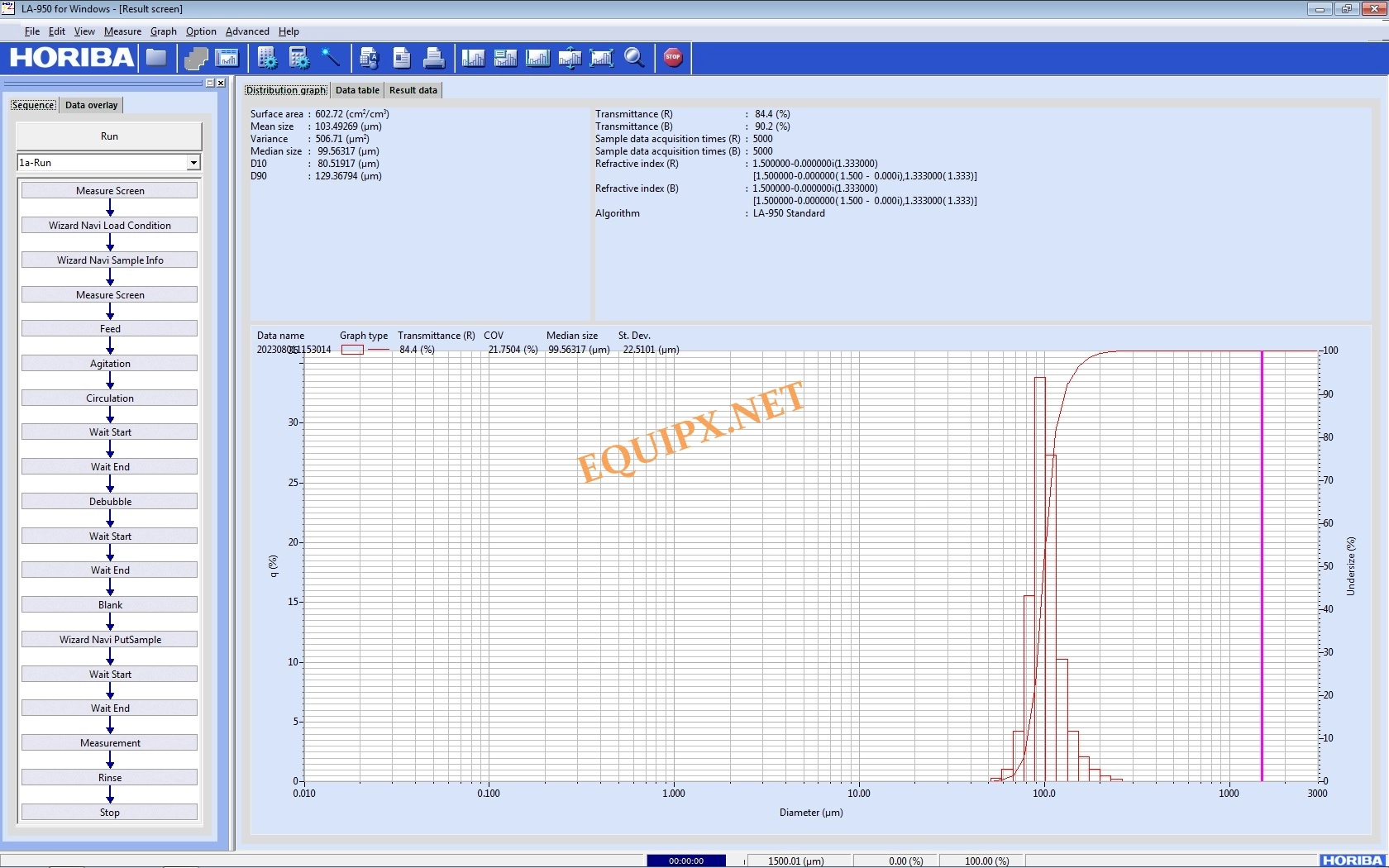Click the magnifying glass zoom icon
This screenshot has width=1389, height=868.
pyautogui.click(x=634, y=58)
